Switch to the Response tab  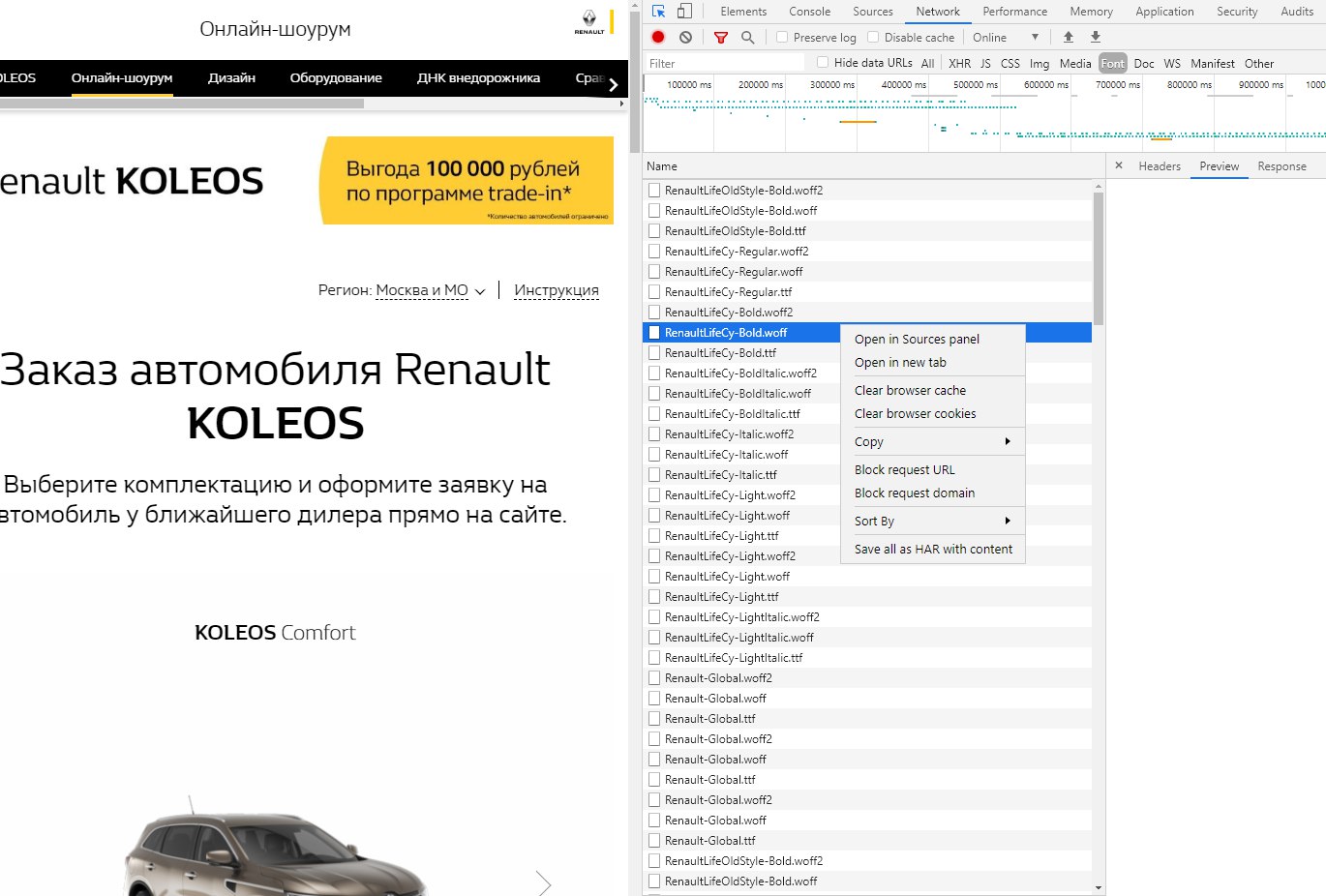click(x=1281, y=166)
